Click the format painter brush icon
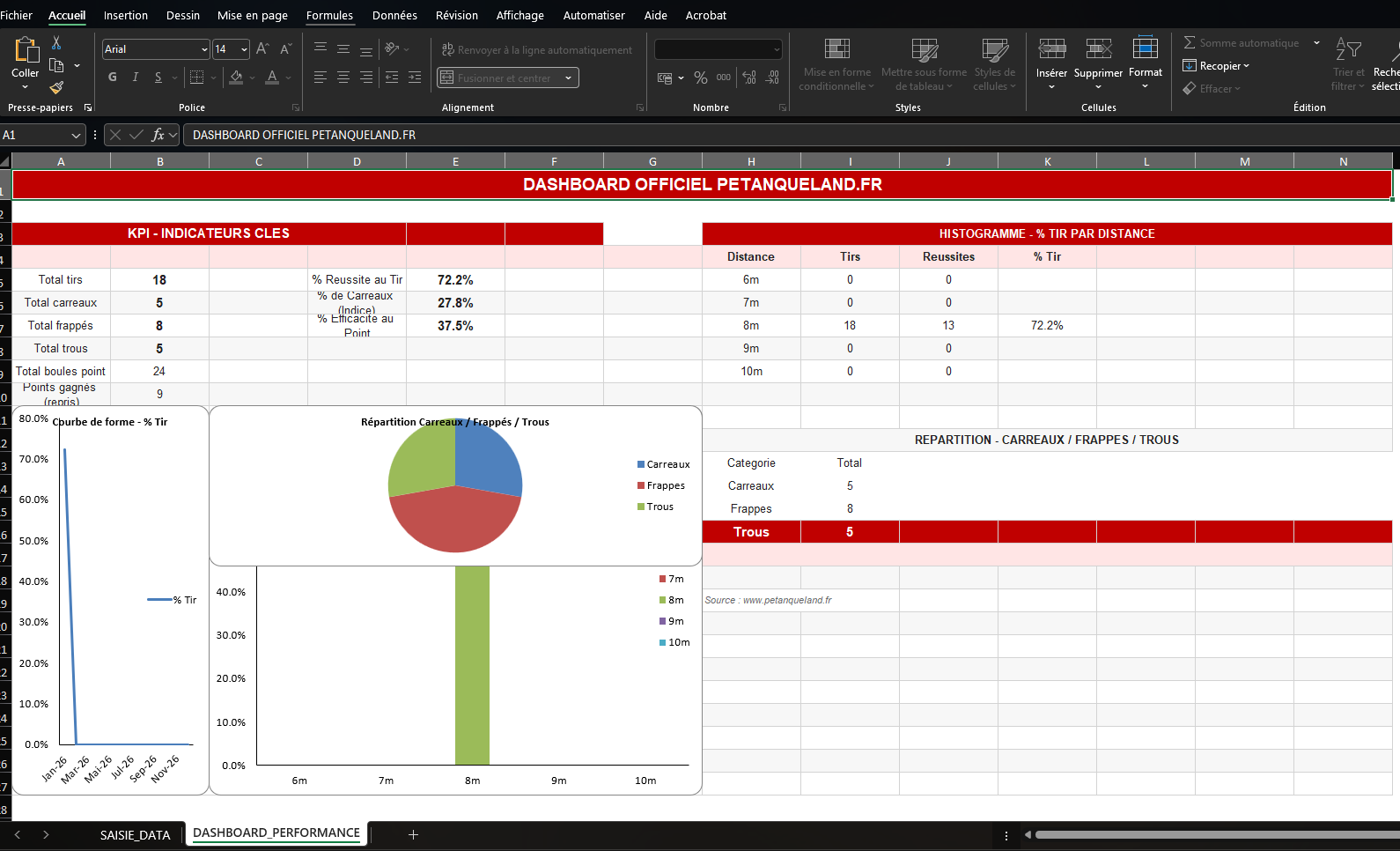The height and width of the screenshot is (851, 1400). click(56, 87)
